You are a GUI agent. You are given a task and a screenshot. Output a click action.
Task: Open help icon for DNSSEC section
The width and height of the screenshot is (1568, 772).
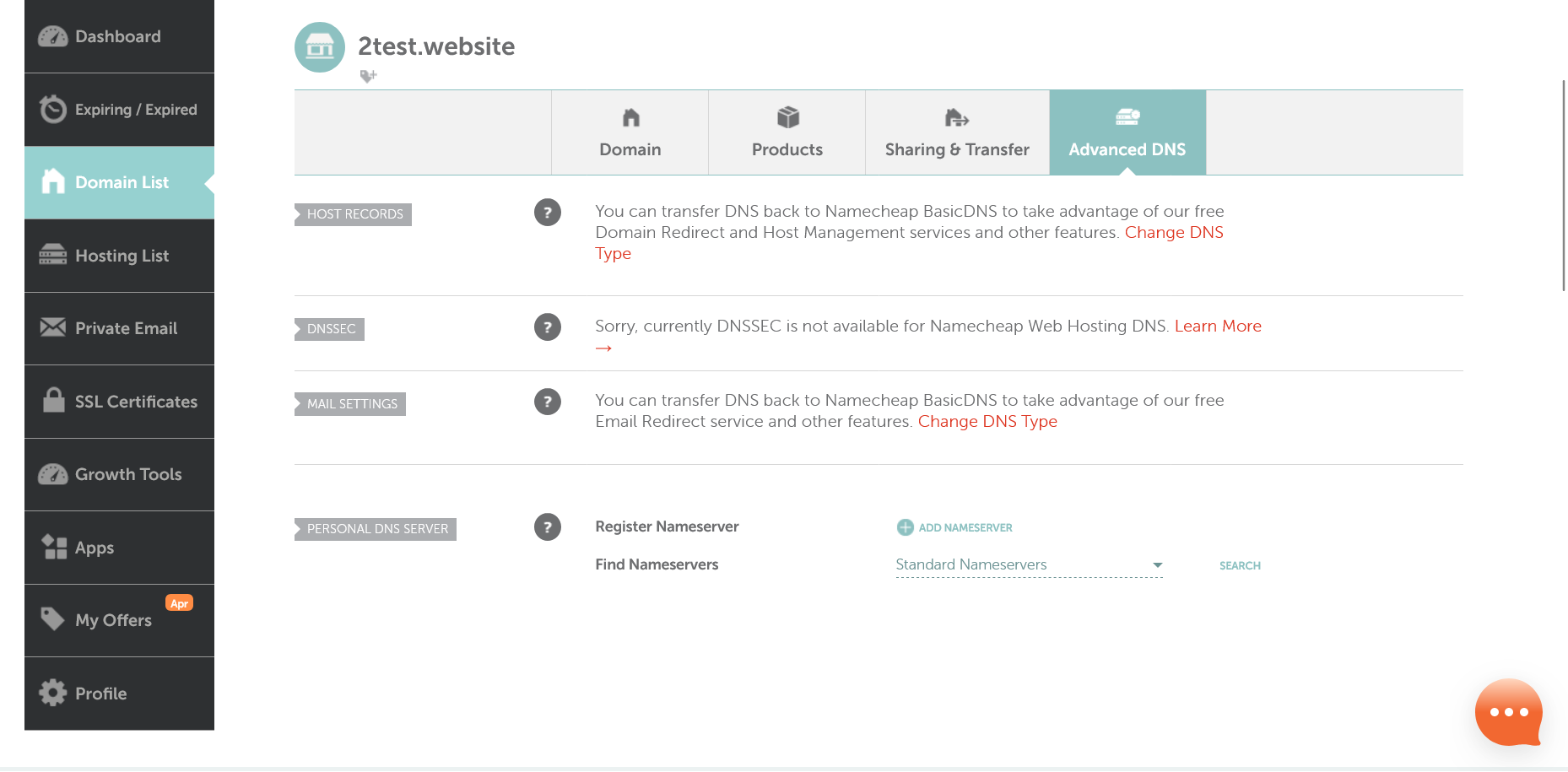coord(548,327)
